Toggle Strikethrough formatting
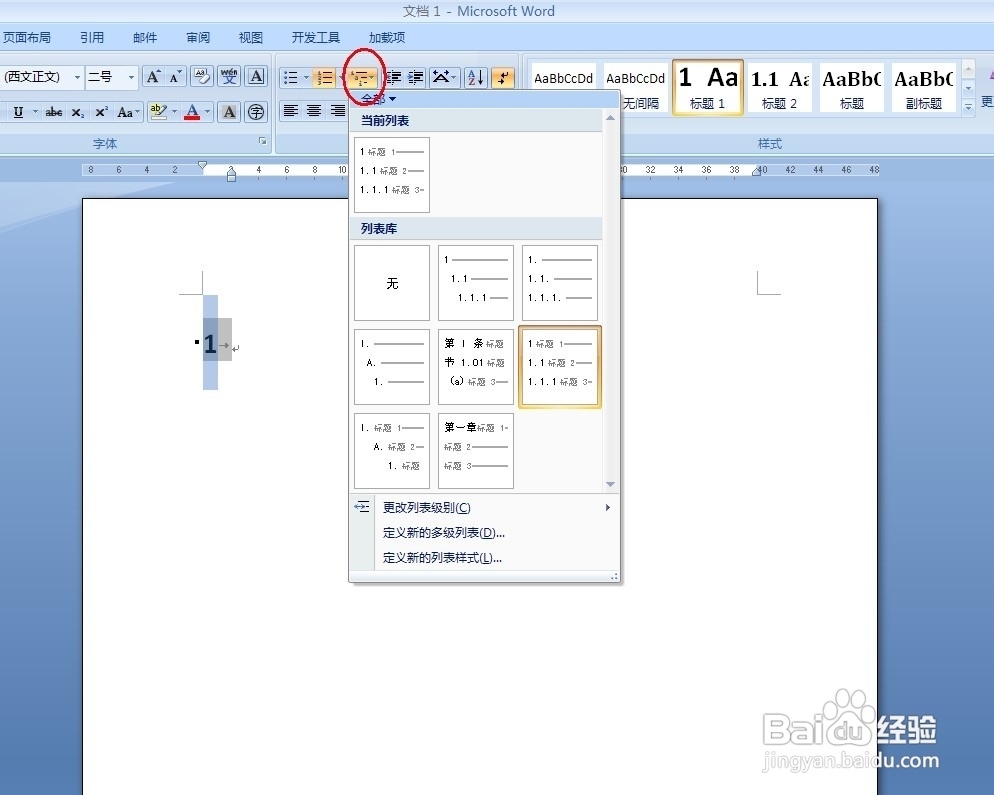Screen dimensions: 994x795 click(x=54, y=112)
